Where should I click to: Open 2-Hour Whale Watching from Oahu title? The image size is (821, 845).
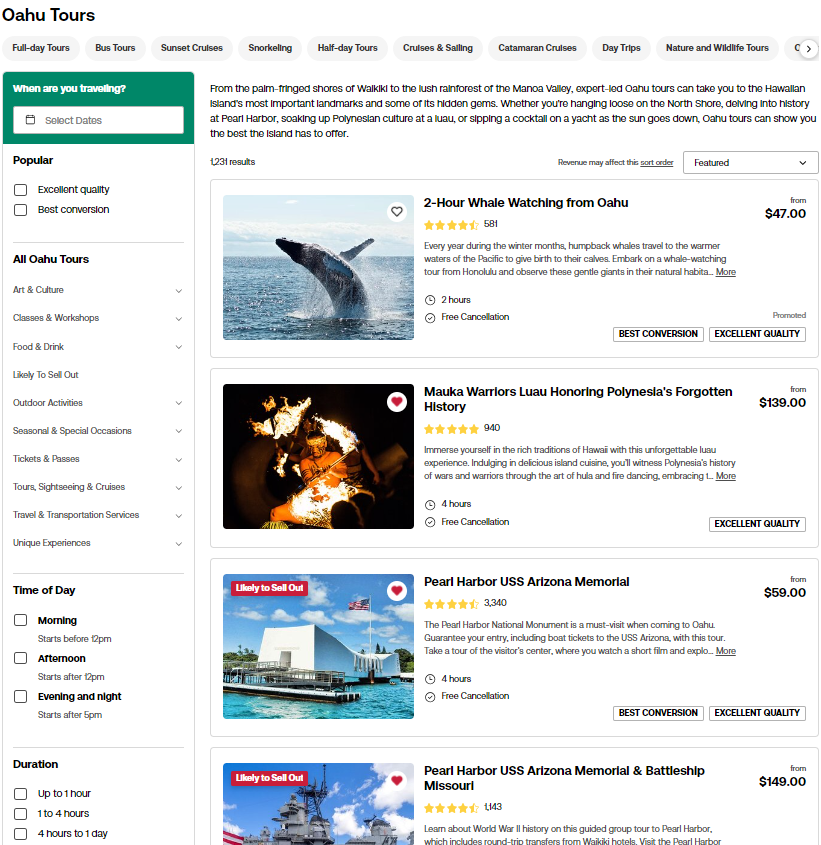[x=526, y=203]
